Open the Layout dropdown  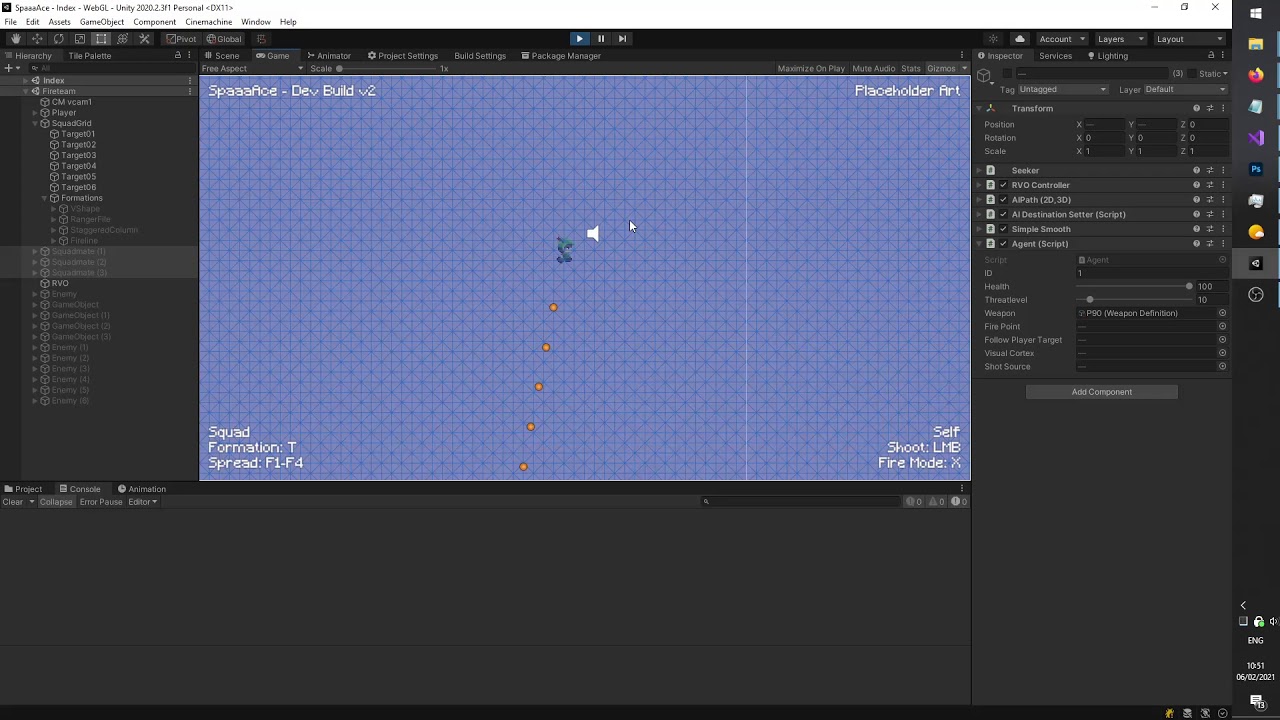pos(1189,39)
